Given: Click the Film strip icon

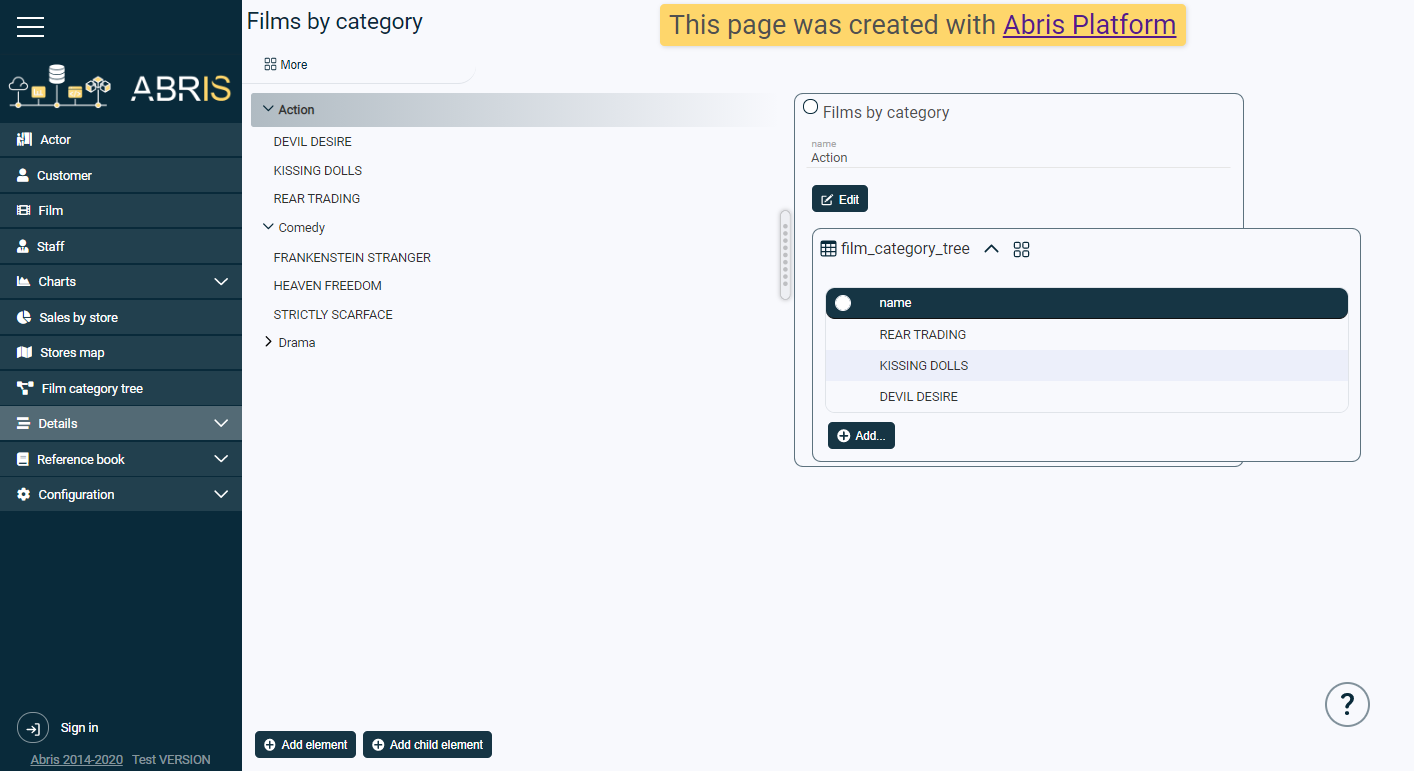Looking at the screenshot, I should tap(23, 210).
